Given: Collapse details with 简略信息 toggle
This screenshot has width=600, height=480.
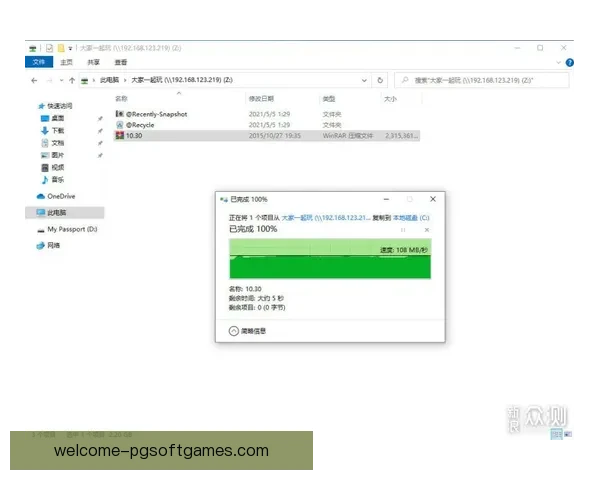Looking at the screenshot, I should coord(248,331).
